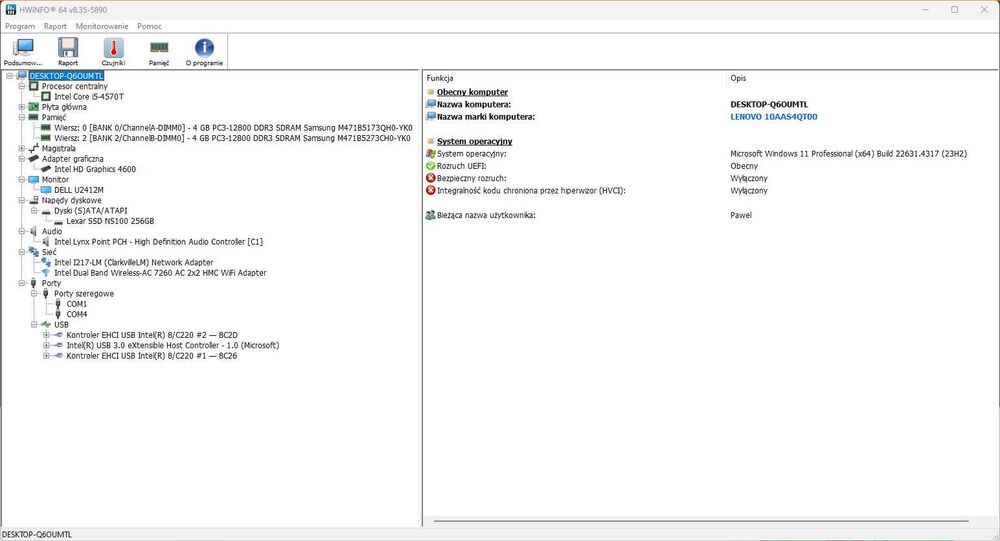Open the Pamięć memory module toolbar icon
The height and width of the screenshot is (541, 1000).
(159, 47)
